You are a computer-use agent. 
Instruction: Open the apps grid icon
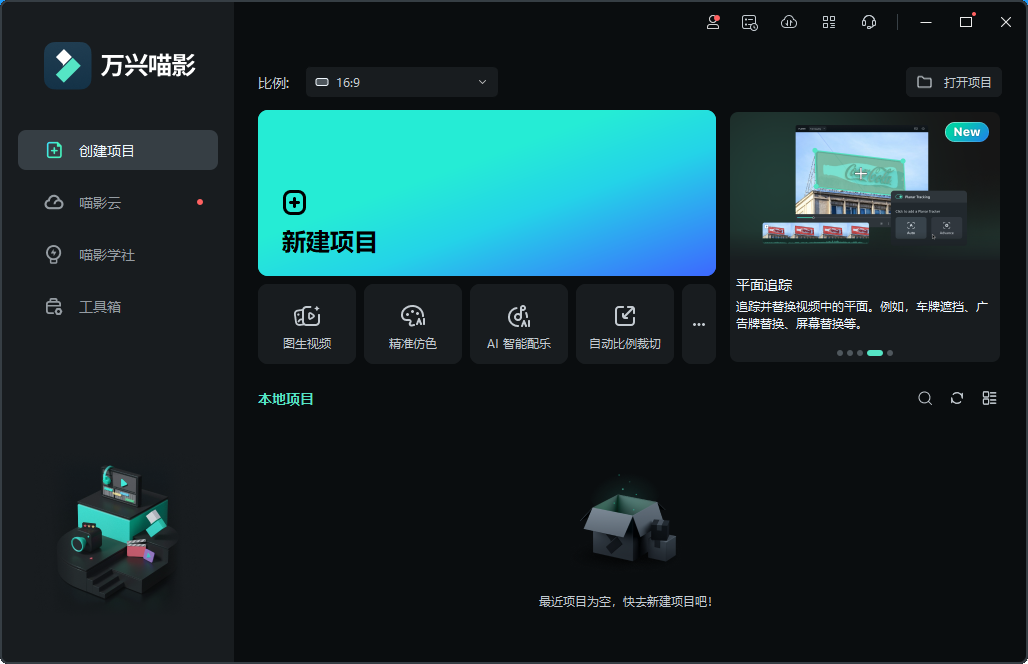coord(829,22)
